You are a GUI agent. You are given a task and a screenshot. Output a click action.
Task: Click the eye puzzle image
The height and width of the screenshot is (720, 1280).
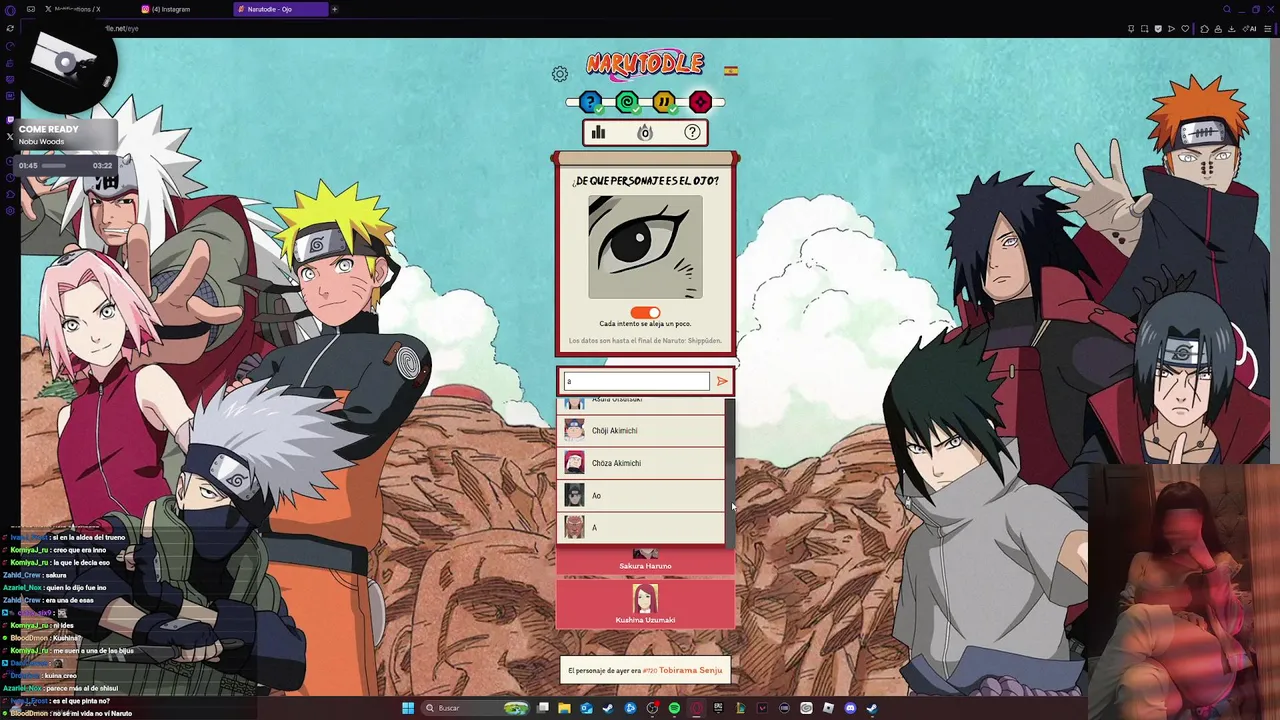645,247
